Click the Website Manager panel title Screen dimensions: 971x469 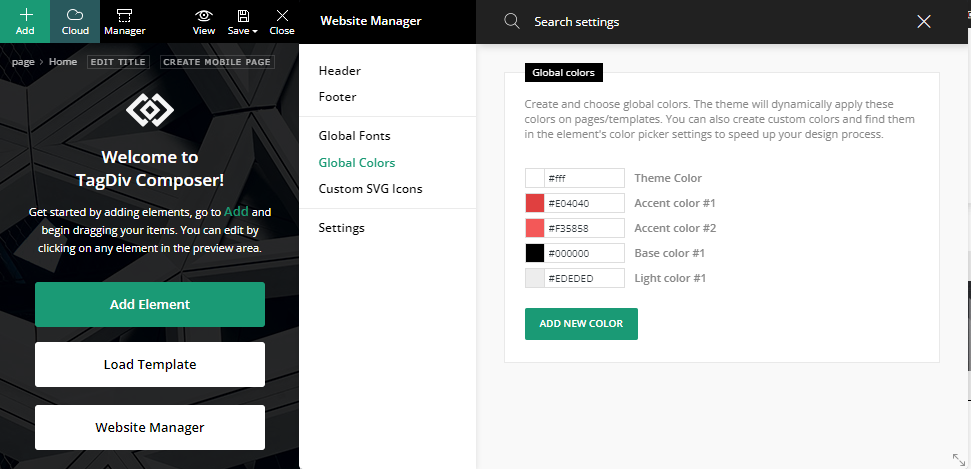click(x=371, y=21)
